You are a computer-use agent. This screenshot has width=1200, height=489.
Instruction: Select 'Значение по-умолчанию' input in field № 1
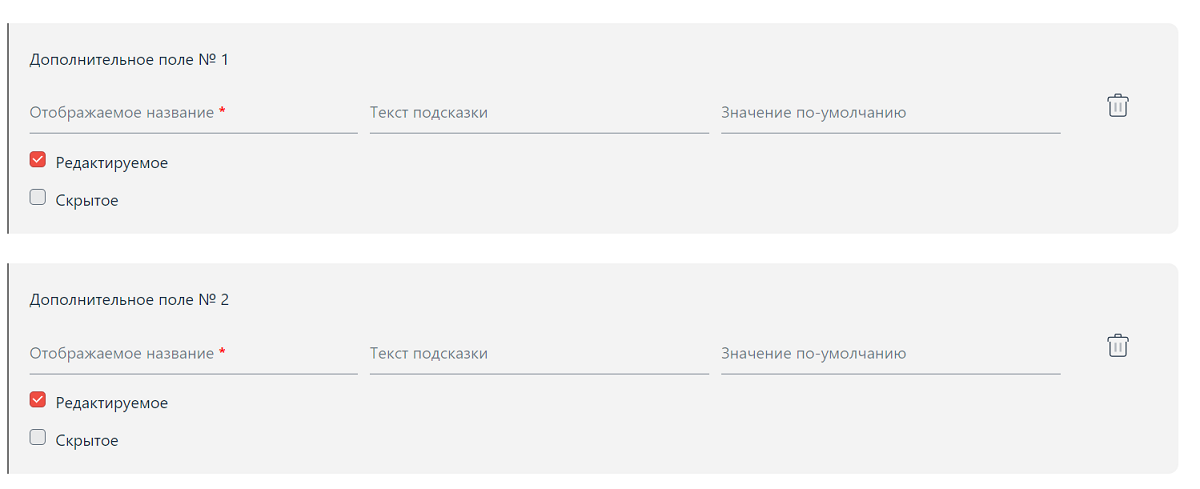pyautogui.click(x=890, y=113)
